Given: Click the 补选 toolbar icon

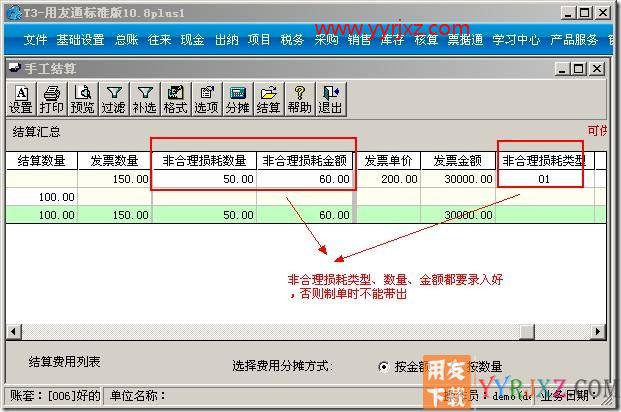Looking at the screenshot, I should (145, 99).
